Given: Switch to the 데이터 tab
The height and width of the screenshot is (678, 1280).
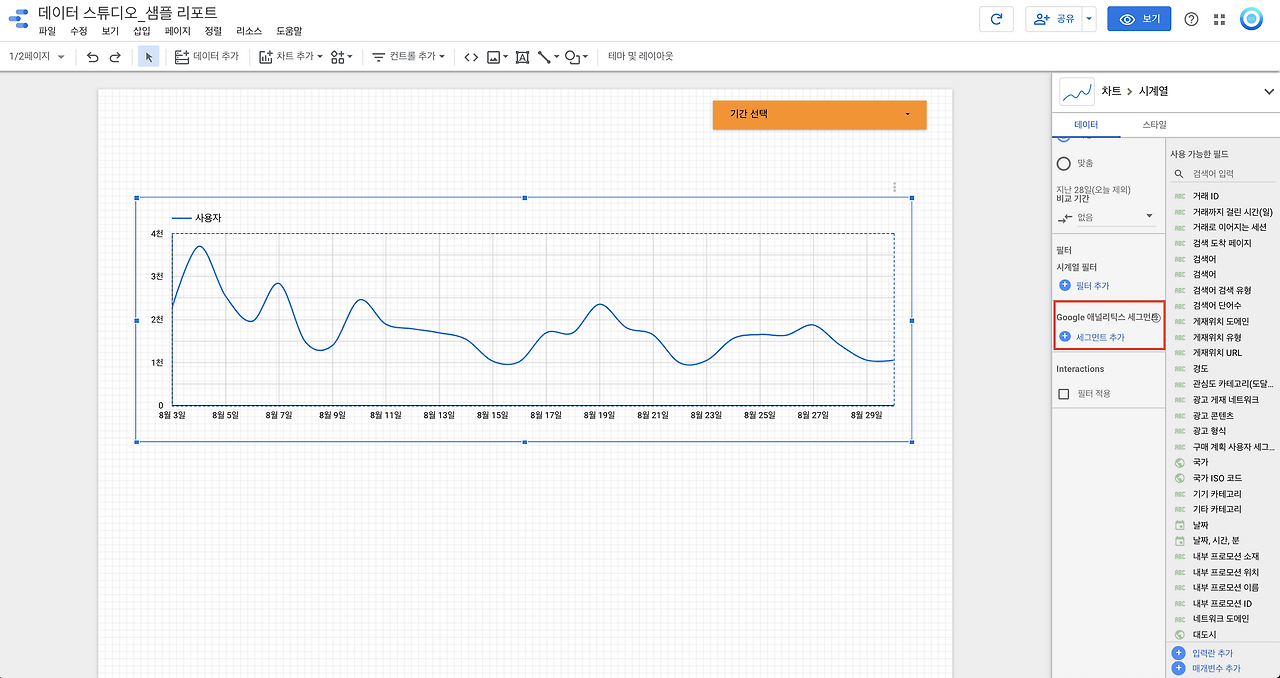Looking at the screenshot, I should point(1086,125).
